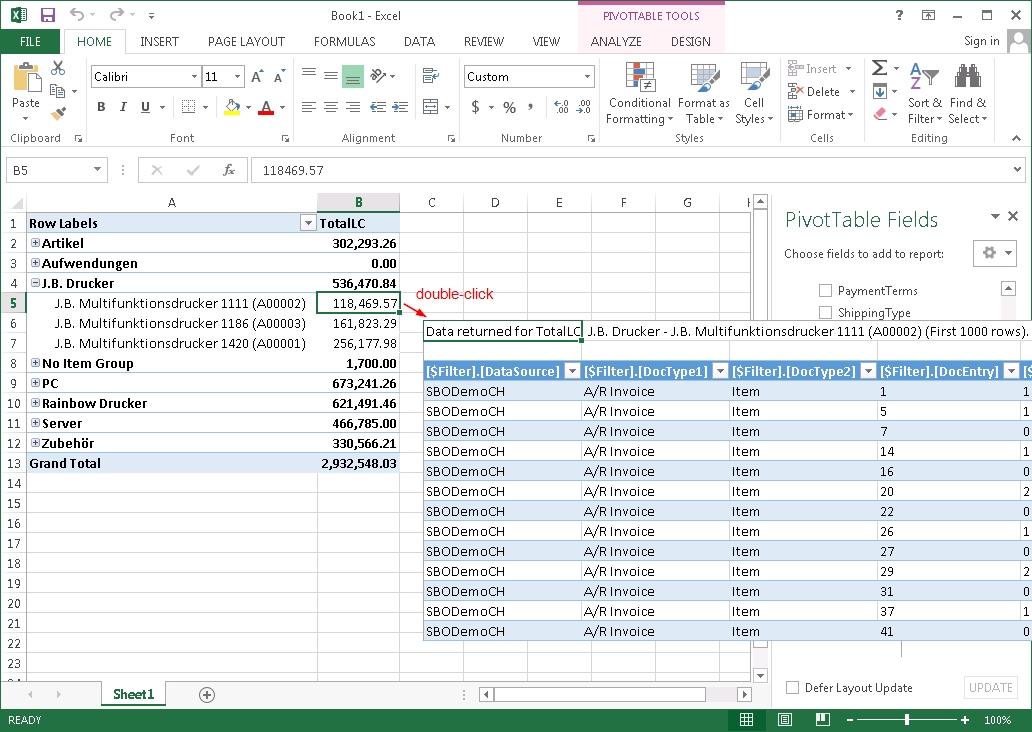Click the Wrap Text icon
The image size is (1032, 732).
click(430, 76)
